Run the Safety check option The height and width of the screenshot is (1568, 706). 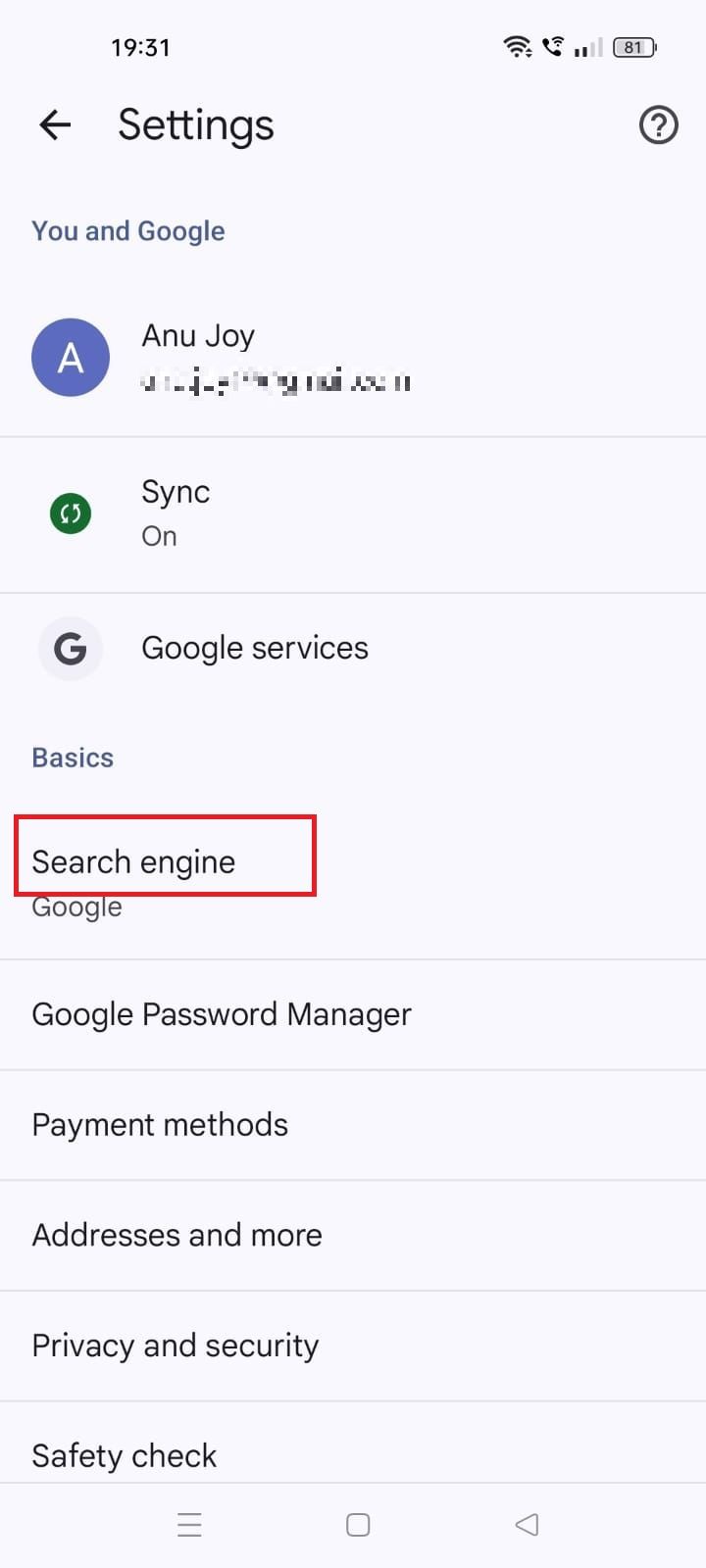pyautogui.click(x=124, y=1454)
